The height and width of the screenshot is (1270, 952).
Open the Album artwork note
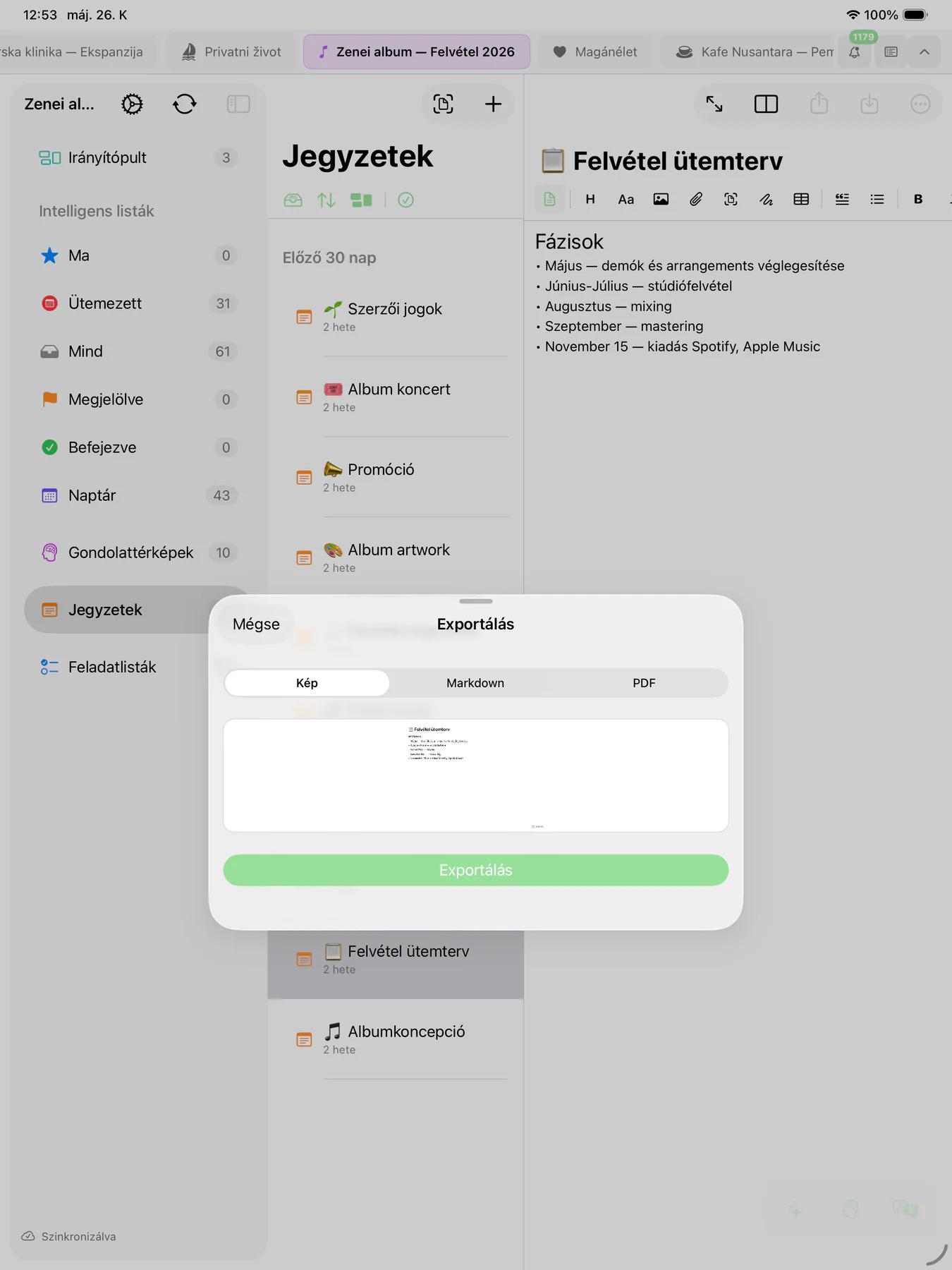point(396,557)
